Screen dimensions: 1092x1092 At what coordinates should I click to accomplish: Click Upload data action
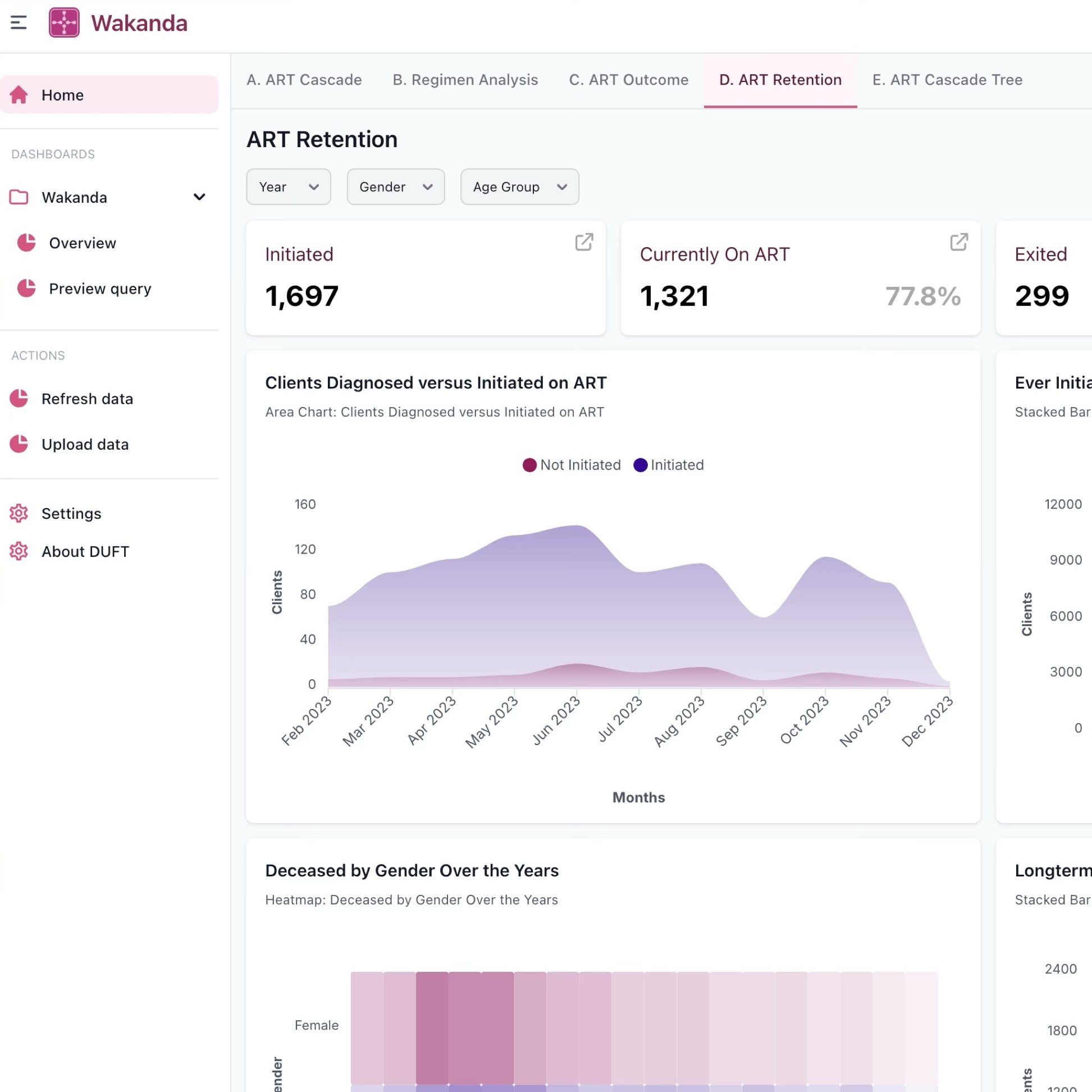point(85,445)
